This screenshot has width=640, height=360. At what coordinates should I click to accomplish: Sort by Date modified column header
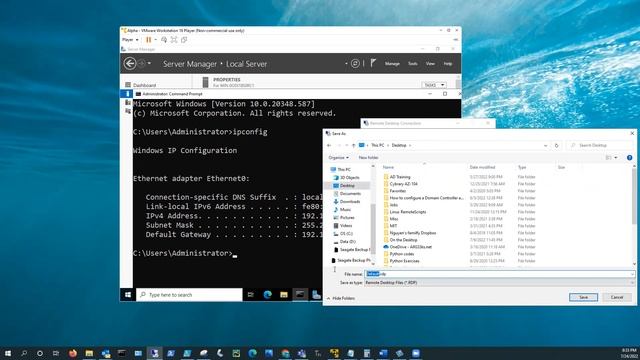coord(482,167)
